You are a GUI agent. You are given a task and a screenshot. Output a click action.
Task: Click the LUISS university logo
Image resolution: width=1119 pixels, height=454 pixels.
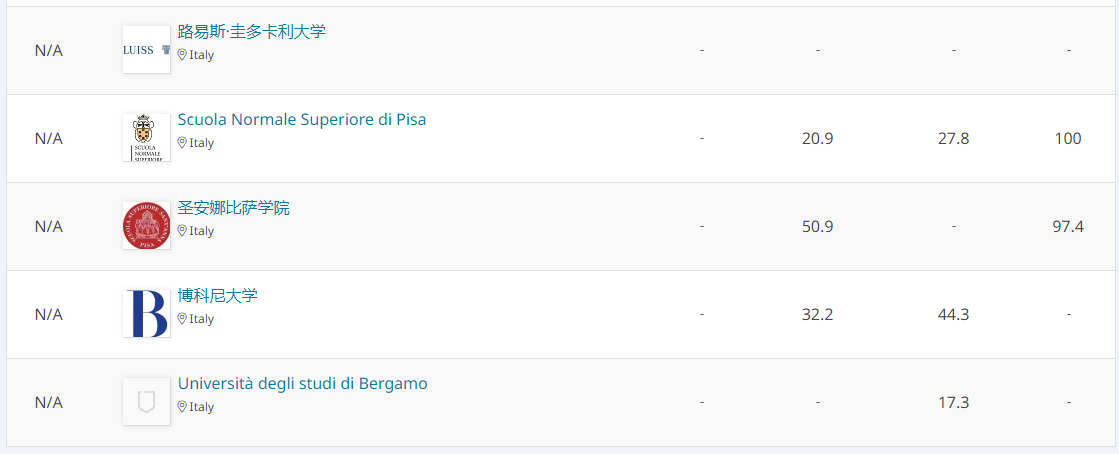[146, 49]
